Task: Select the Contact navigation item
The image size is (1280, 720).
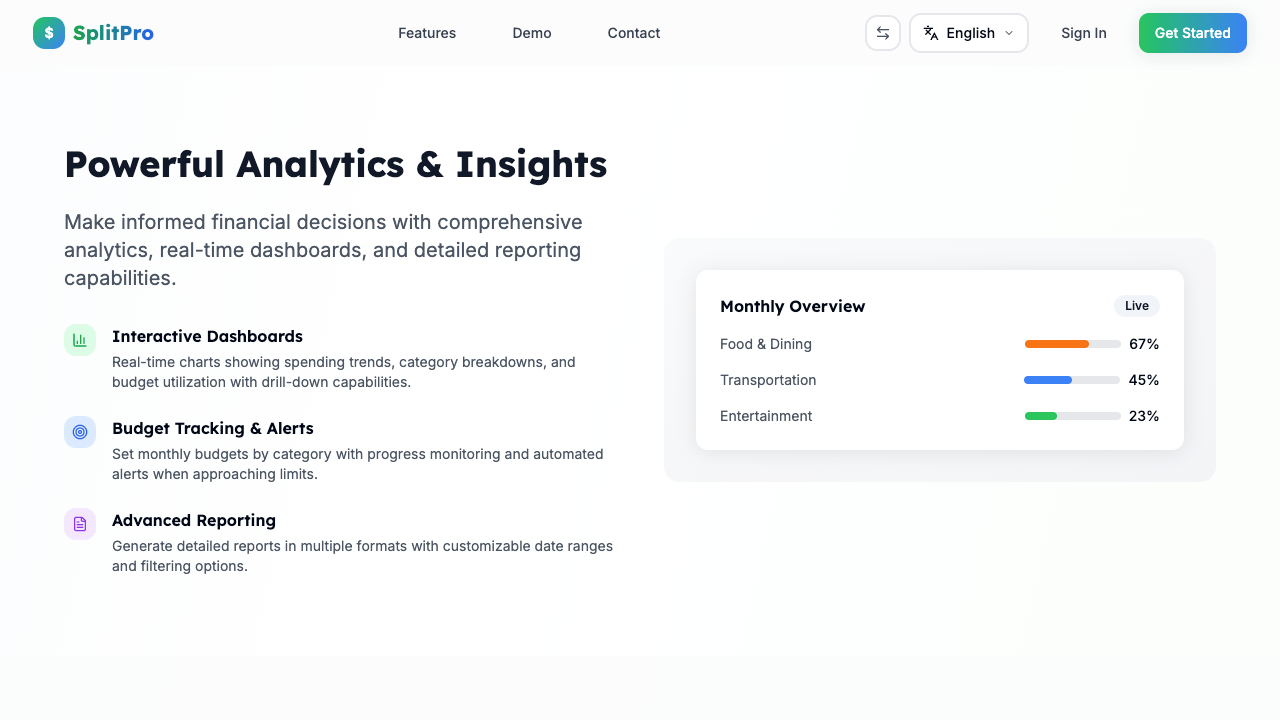Action: point(633,33)
